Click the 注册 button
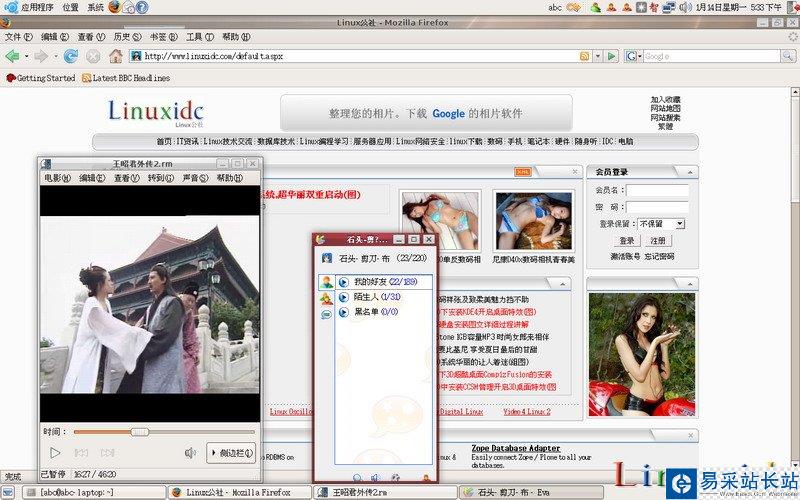Screen dimensions: 800x500 (658, 241)
